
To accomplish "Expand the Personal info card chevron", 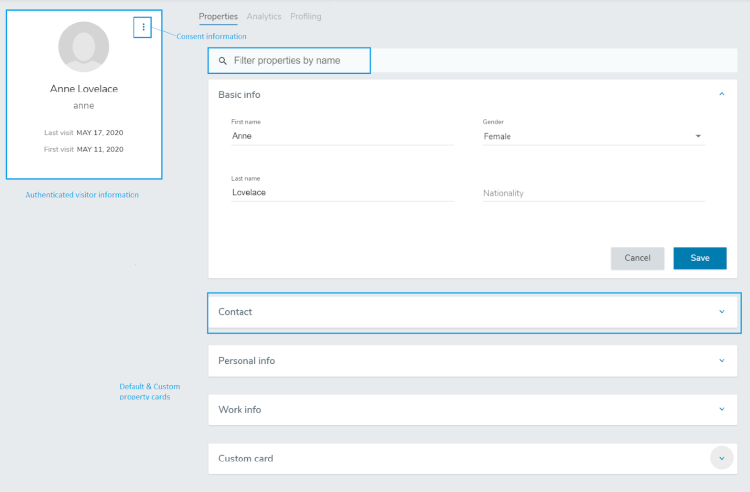I will click(x=721, y=361).
